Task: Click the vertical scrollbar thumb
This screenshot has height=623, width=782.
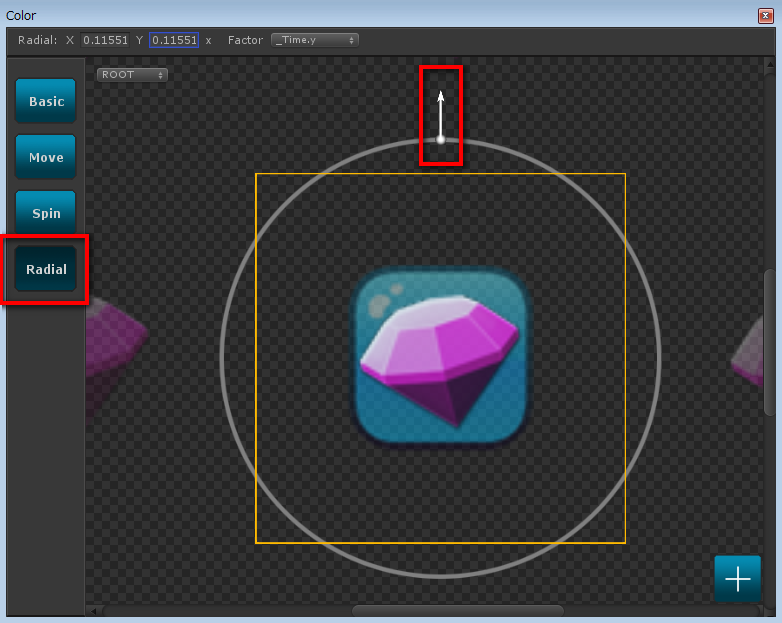Action: (x=770, y=342)
